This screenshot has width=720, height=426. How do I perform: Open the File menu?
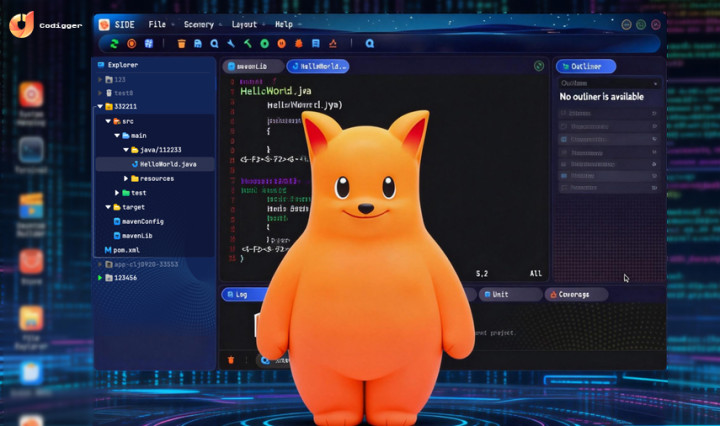tap(157, 24)
